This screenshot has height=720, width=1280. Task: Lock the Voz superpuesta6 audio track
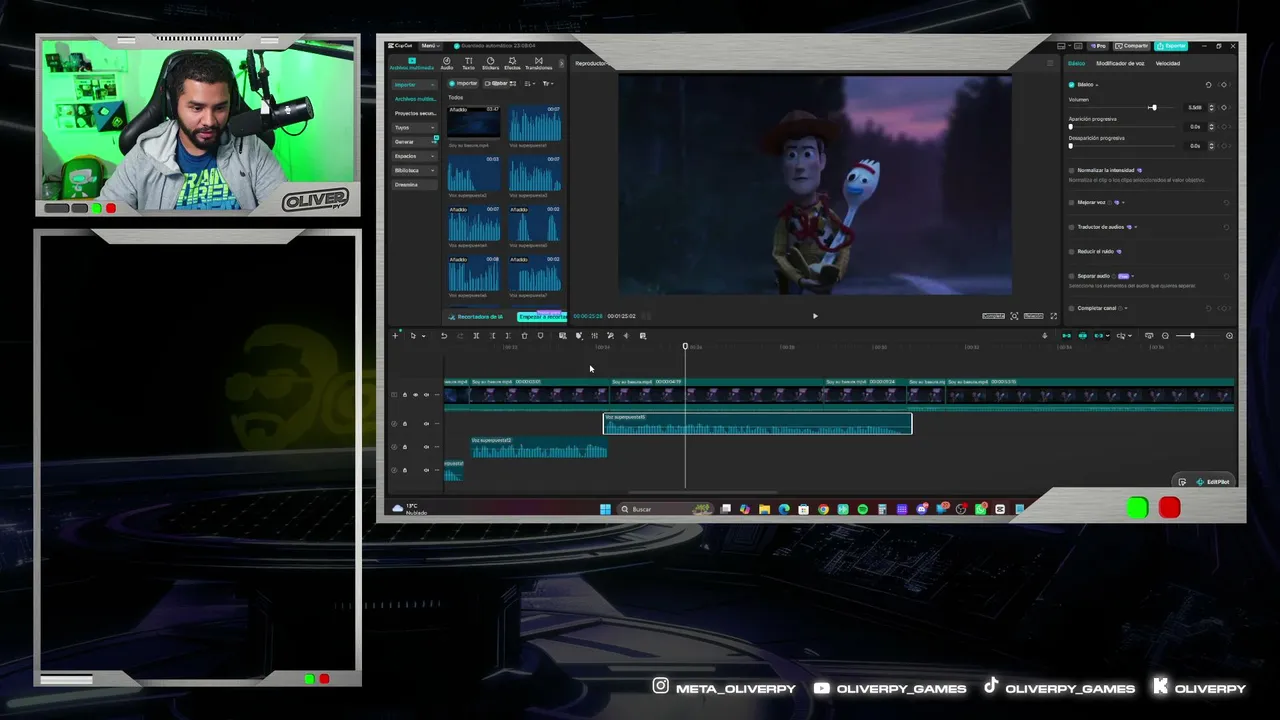pyautogui.click(x=405, y=424)
